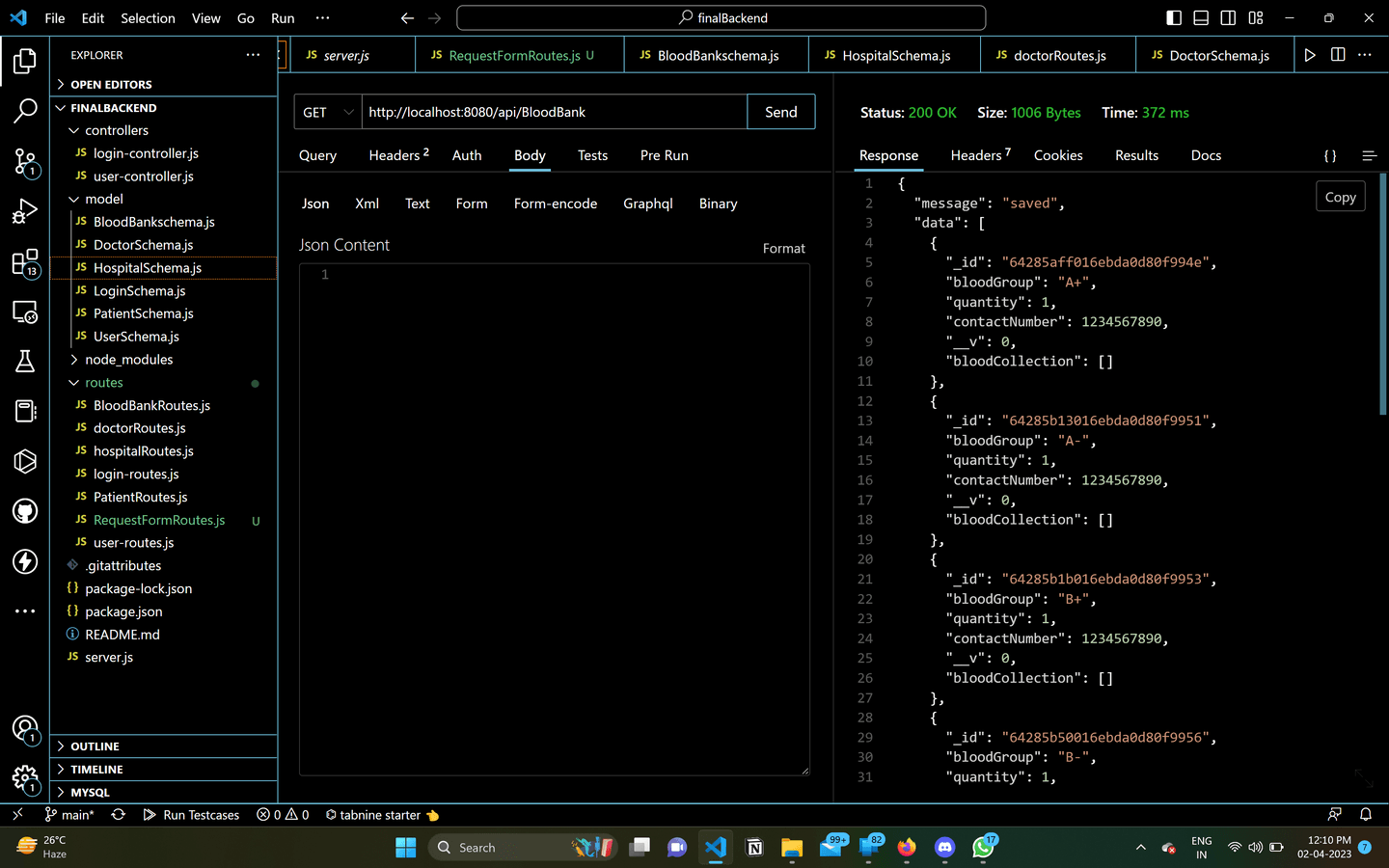Click the finalBackend command center search
1389x868 pixels.
[x=722, y=17]
